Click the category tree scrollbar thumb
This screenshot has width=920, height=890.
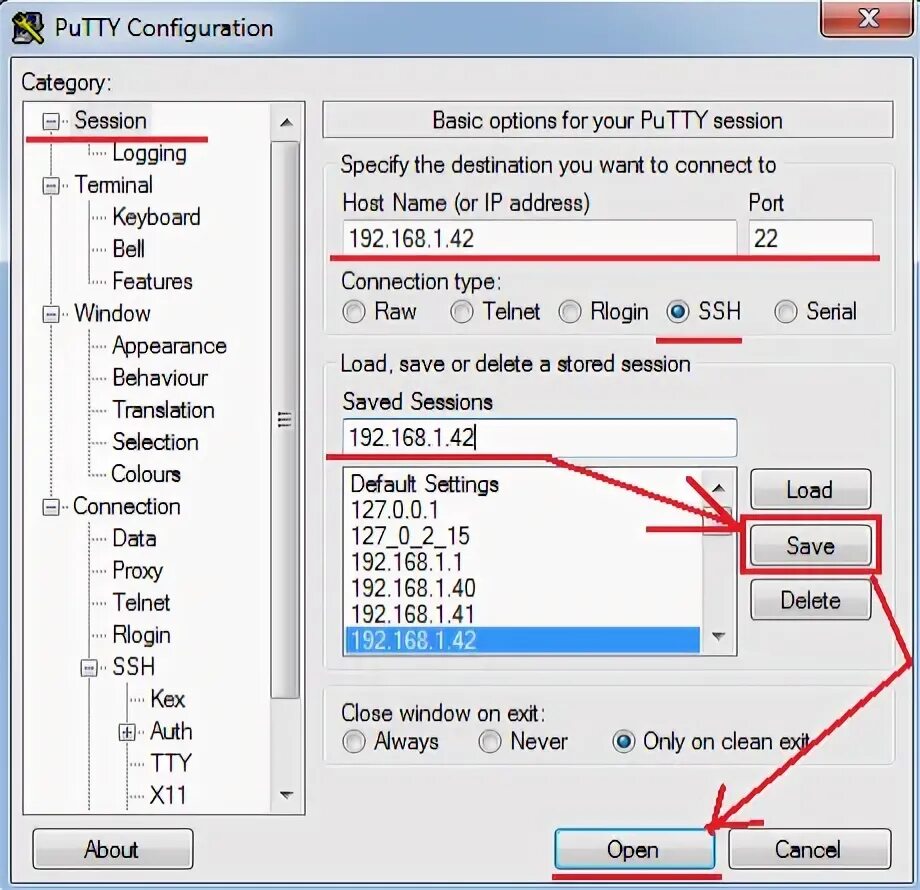tap(286, 420)
